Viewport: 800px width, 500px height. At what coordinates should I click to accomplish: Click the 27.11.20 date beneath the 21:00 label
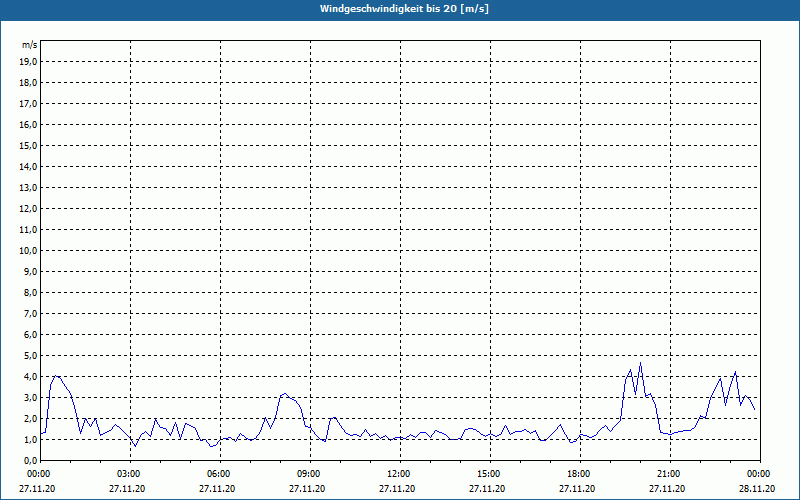tap(667, 488)
